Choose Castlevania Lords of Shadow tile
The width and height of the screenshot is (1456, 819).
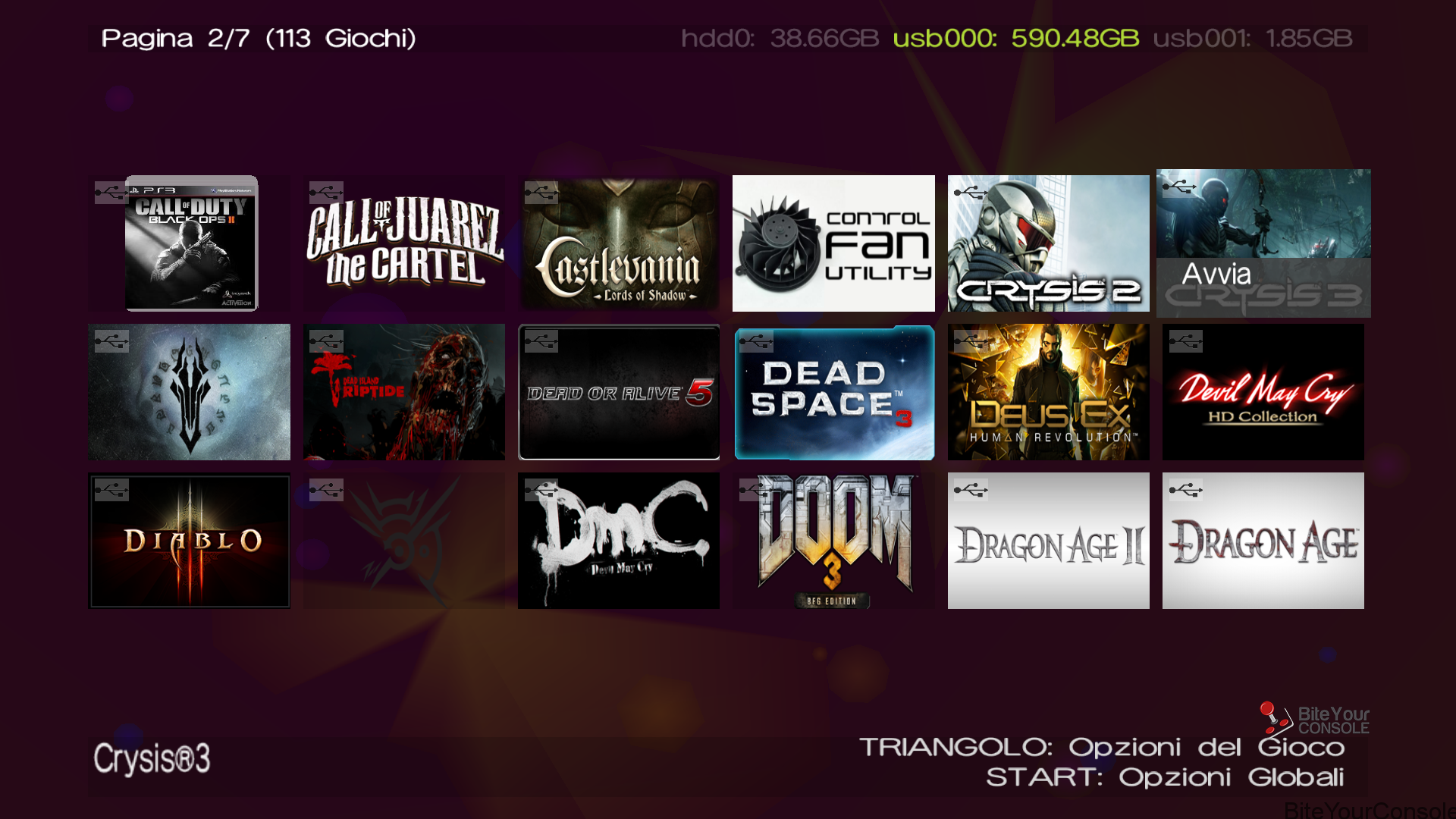619,243
